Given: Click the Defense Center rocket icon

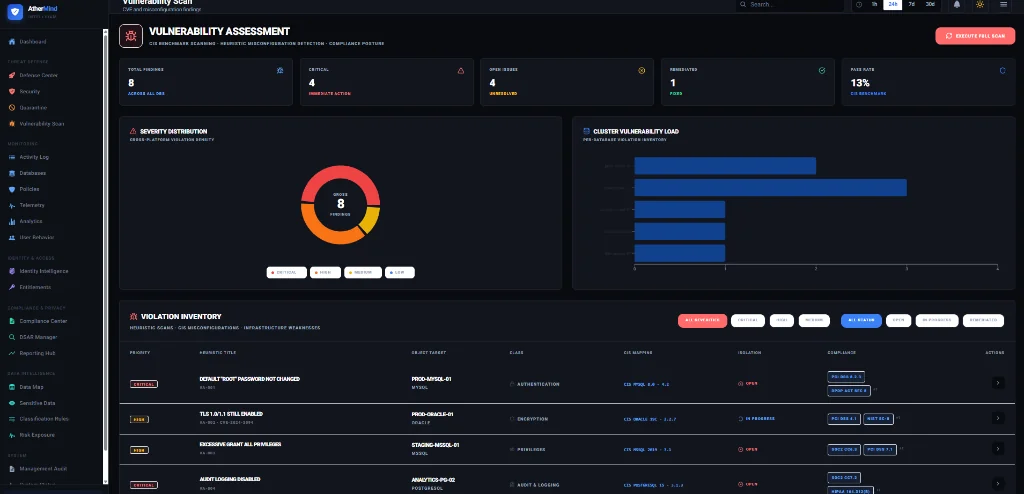Looking at the screenshot, I should (12, 75).
